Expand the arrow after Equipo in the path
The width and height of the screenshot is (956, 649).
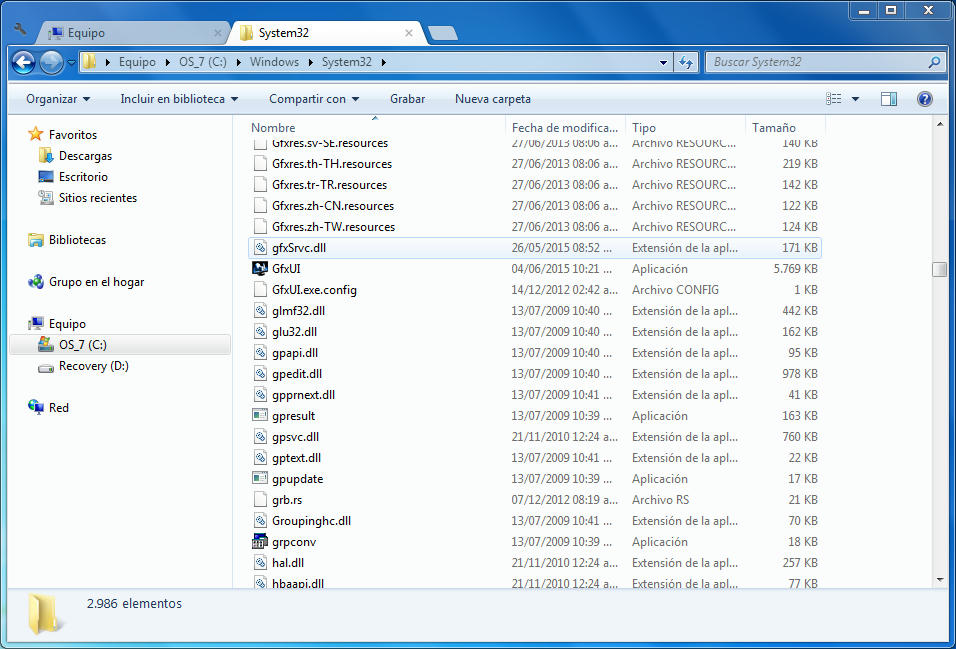[168, 62]
